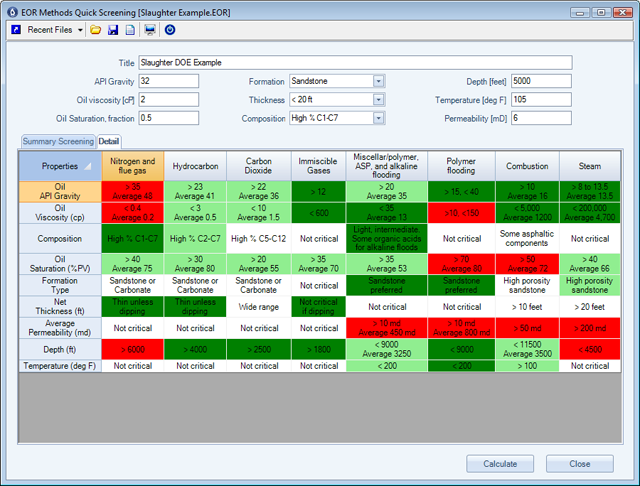Click the Recent Files shortcut icon
The image size is (640, 486).
pos(16,30)
